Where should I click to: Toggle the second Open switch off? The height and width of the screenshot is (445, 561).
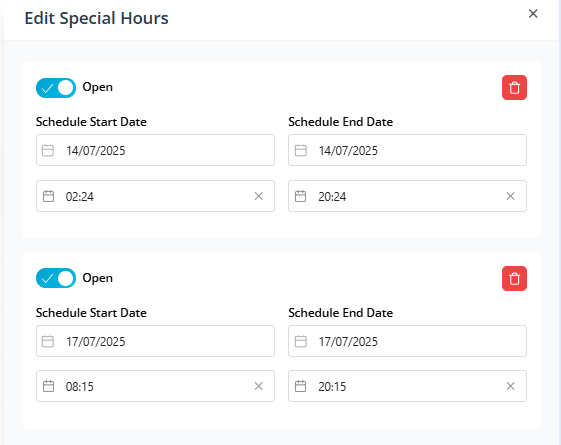pyautogui.click(x=56, y=278)
